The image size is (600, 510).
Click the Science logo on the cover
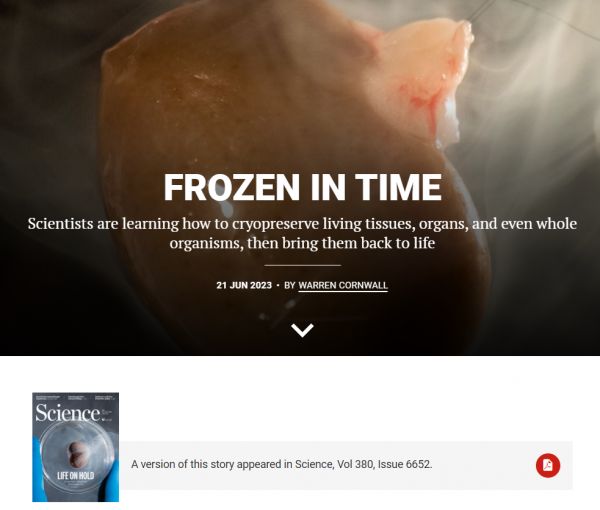[67, 414]
